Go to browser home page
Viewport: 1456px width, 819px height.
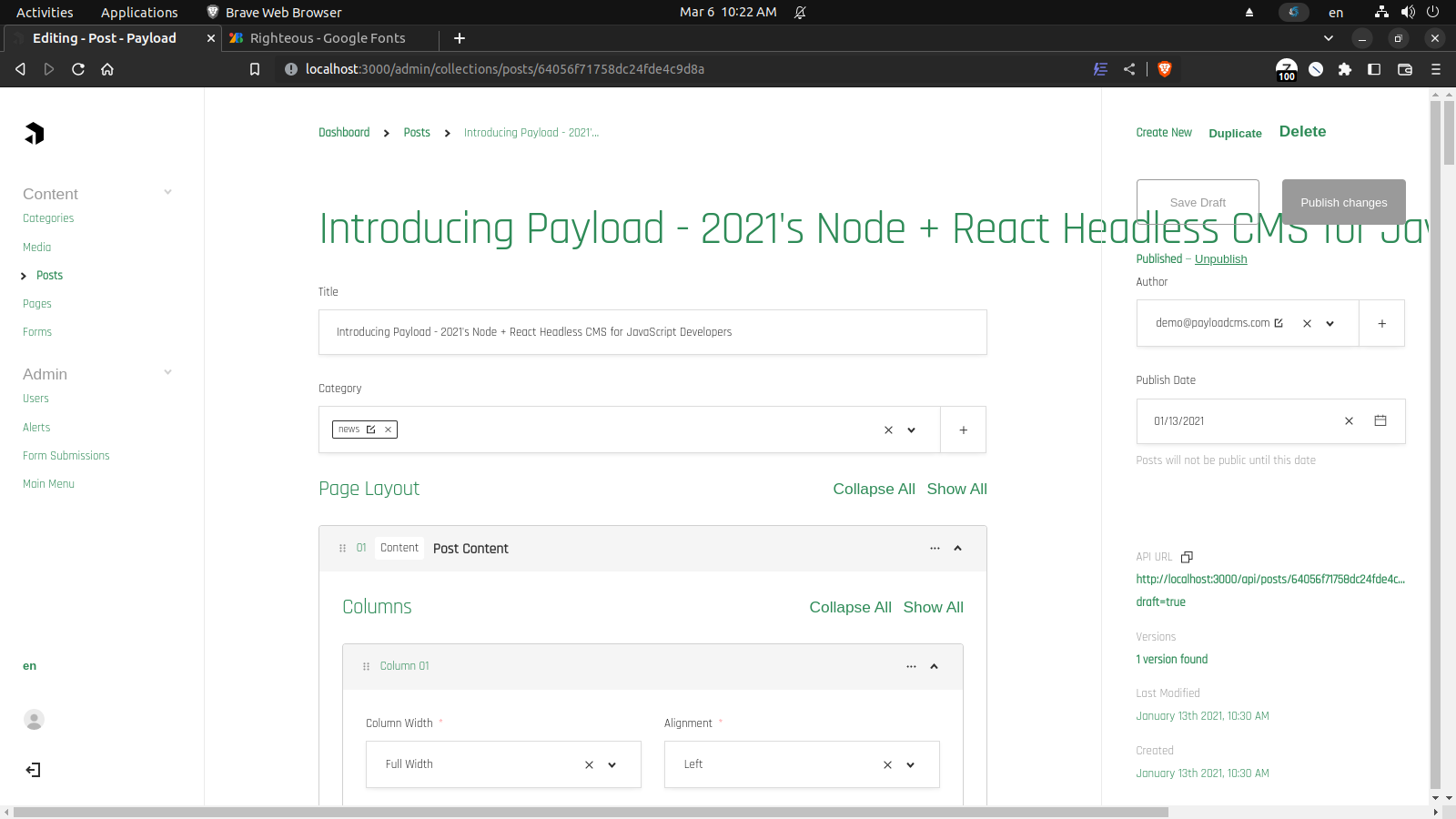click(x=107, y=69)
